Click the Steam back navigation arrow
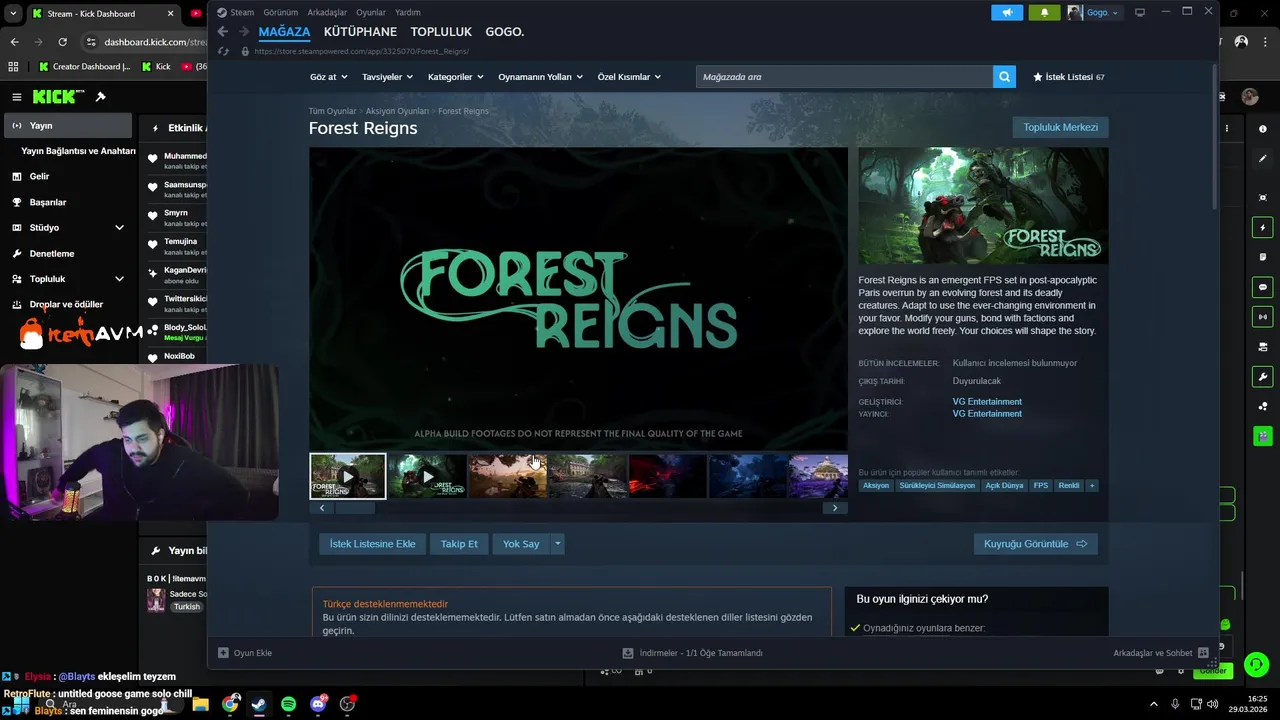This screenshot has height=720, width=1280. pyautogui.click(x=223, y=32)
